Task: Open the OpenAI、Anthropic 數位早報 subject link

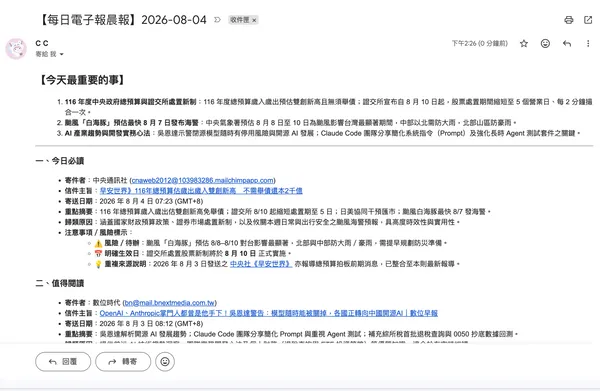Action: coord(269,313)
